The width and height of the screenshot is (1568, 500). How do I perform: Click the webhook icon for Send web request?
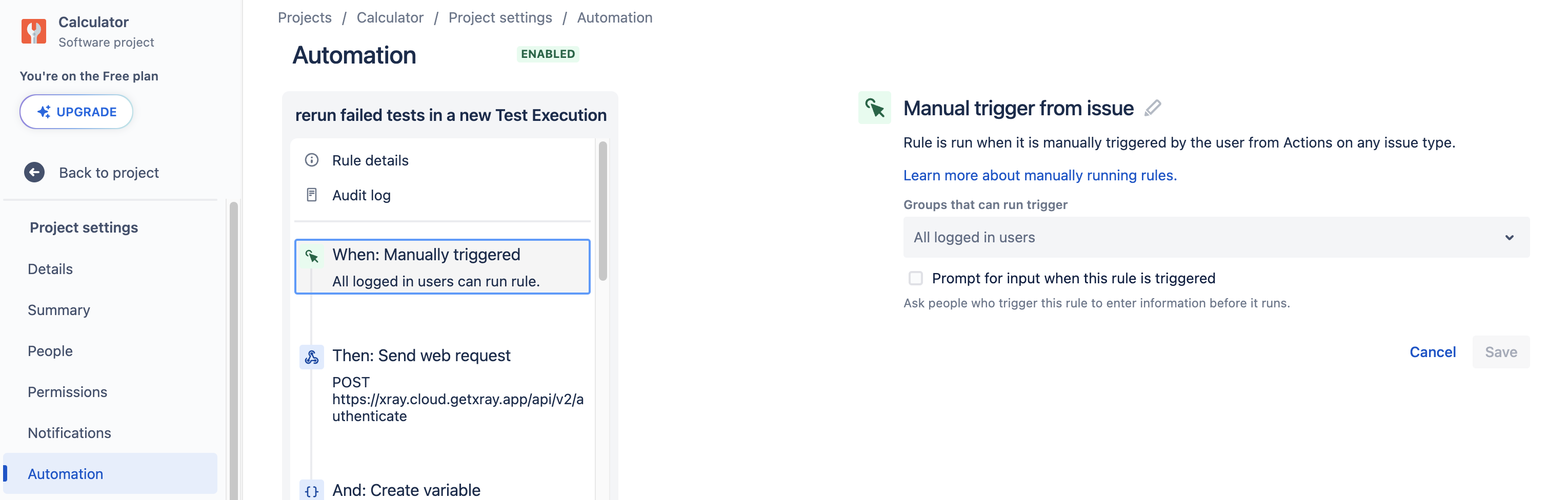click(312, 357)
